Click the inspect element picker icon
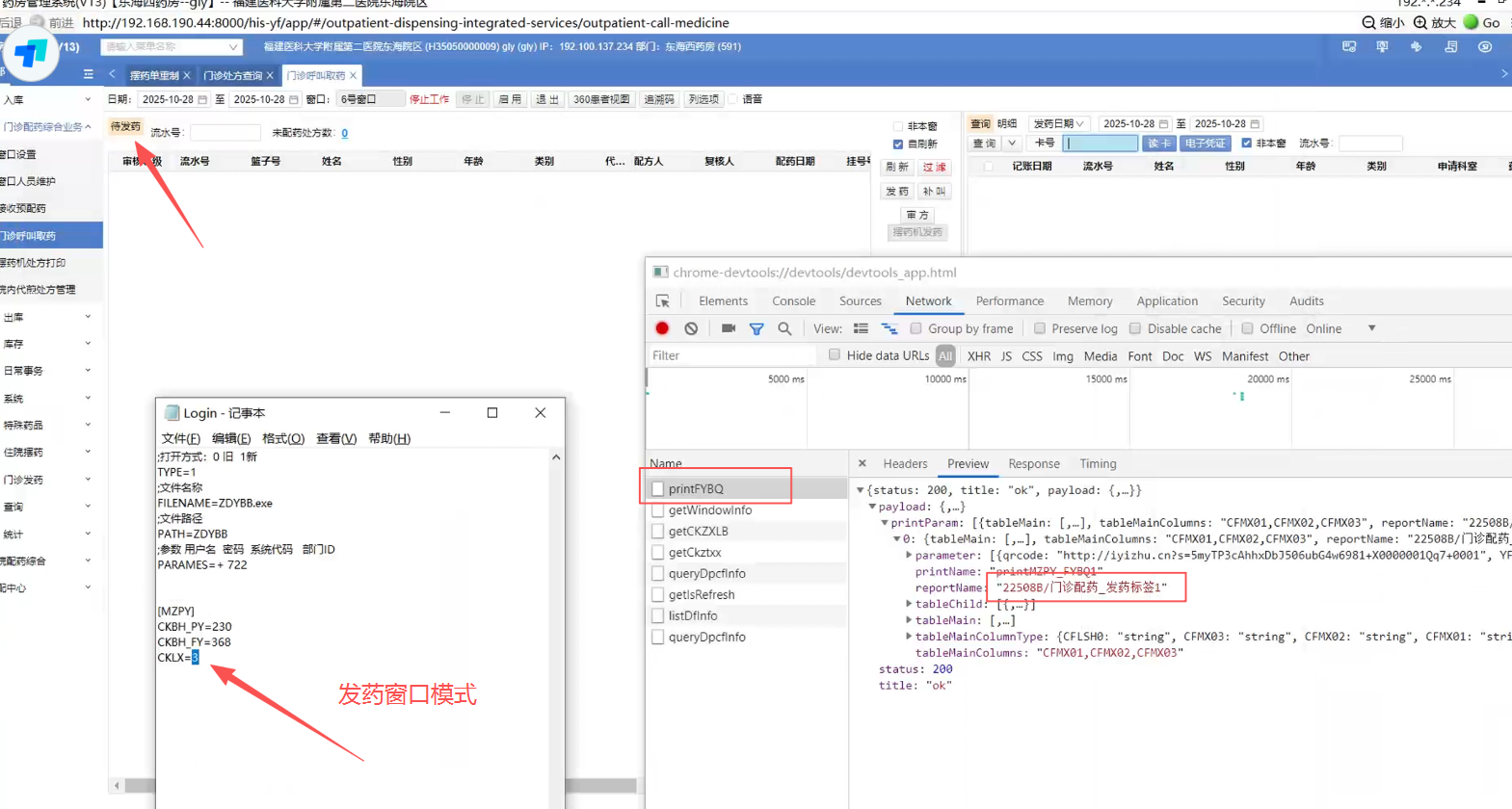This screenshot has height=809, width=1512. (x=663, y=301)
